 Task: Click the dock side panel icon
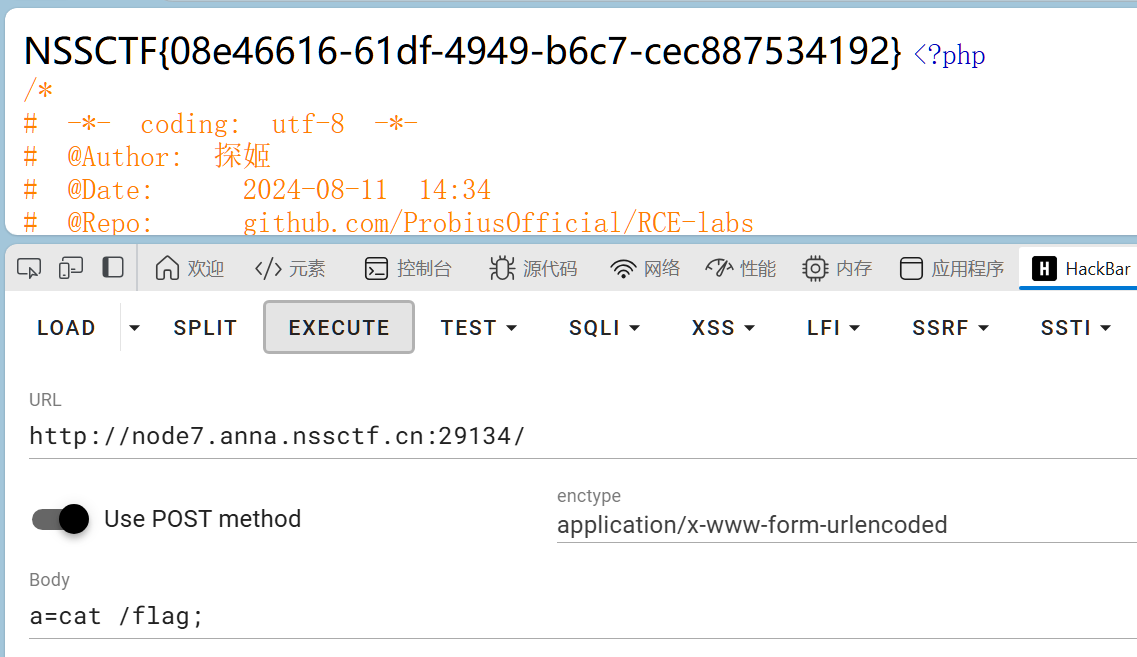click(x=113, y=268)
